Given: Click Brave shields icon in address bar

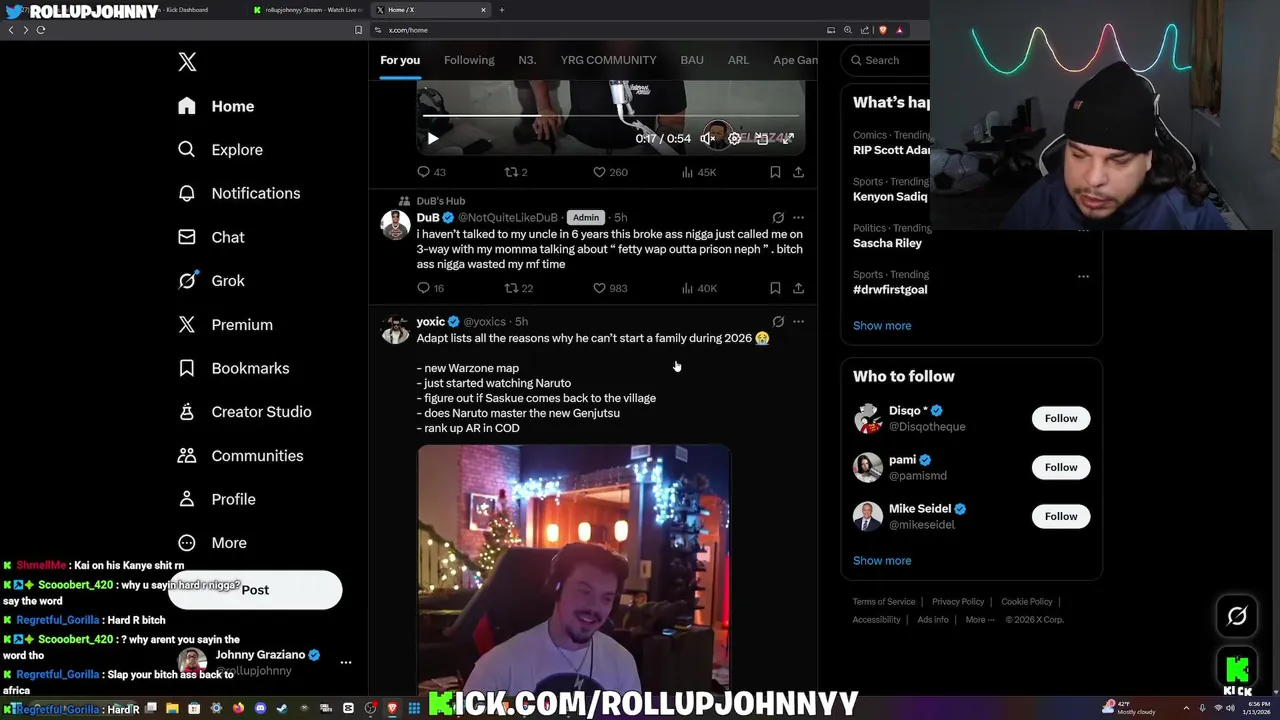Looking at the screenshot, I should (x=882, y=30).
